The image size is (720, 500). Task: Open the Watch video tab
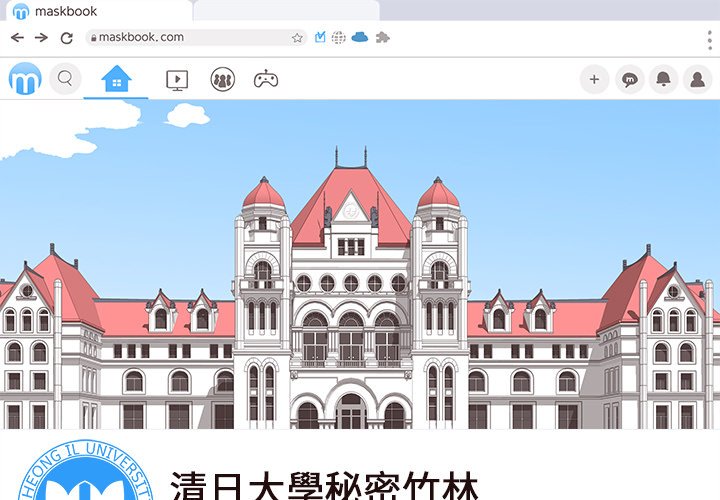[177, 79]
